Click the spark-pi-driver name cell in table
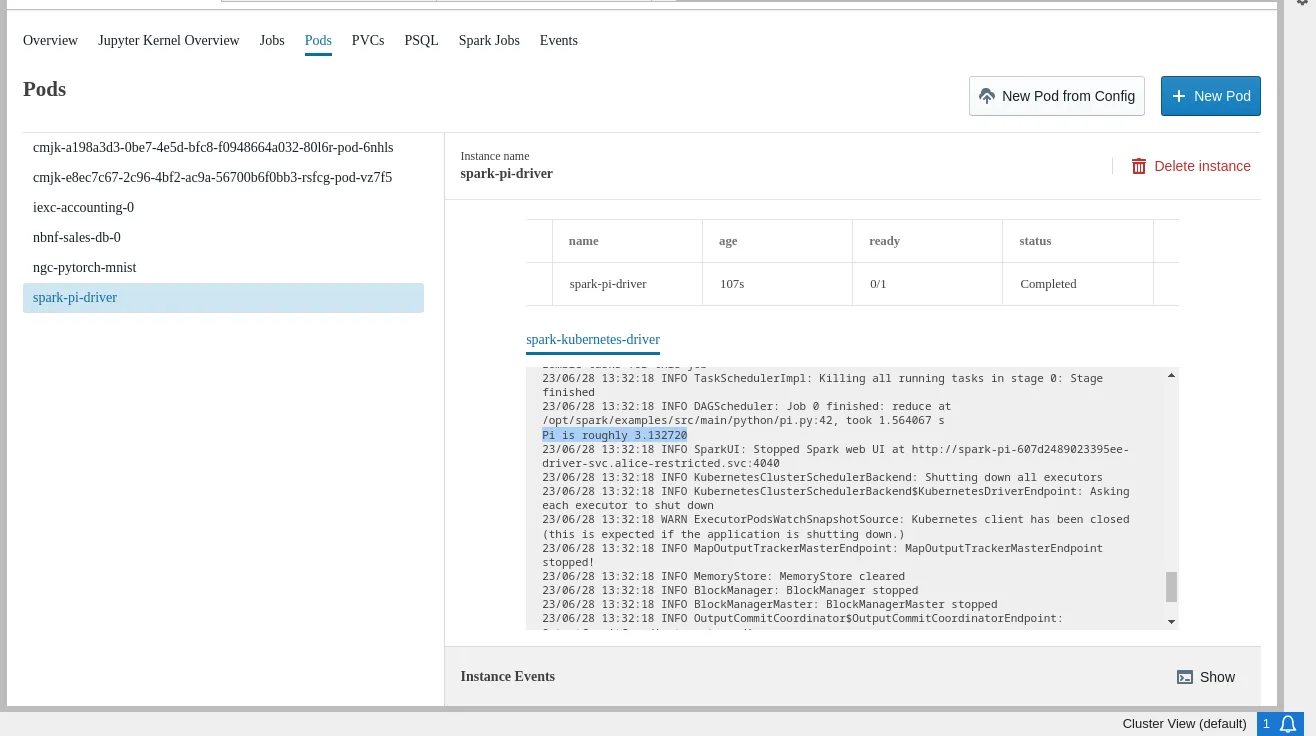The height and width of the screenshot is (736, 1316). click(627, 284)
